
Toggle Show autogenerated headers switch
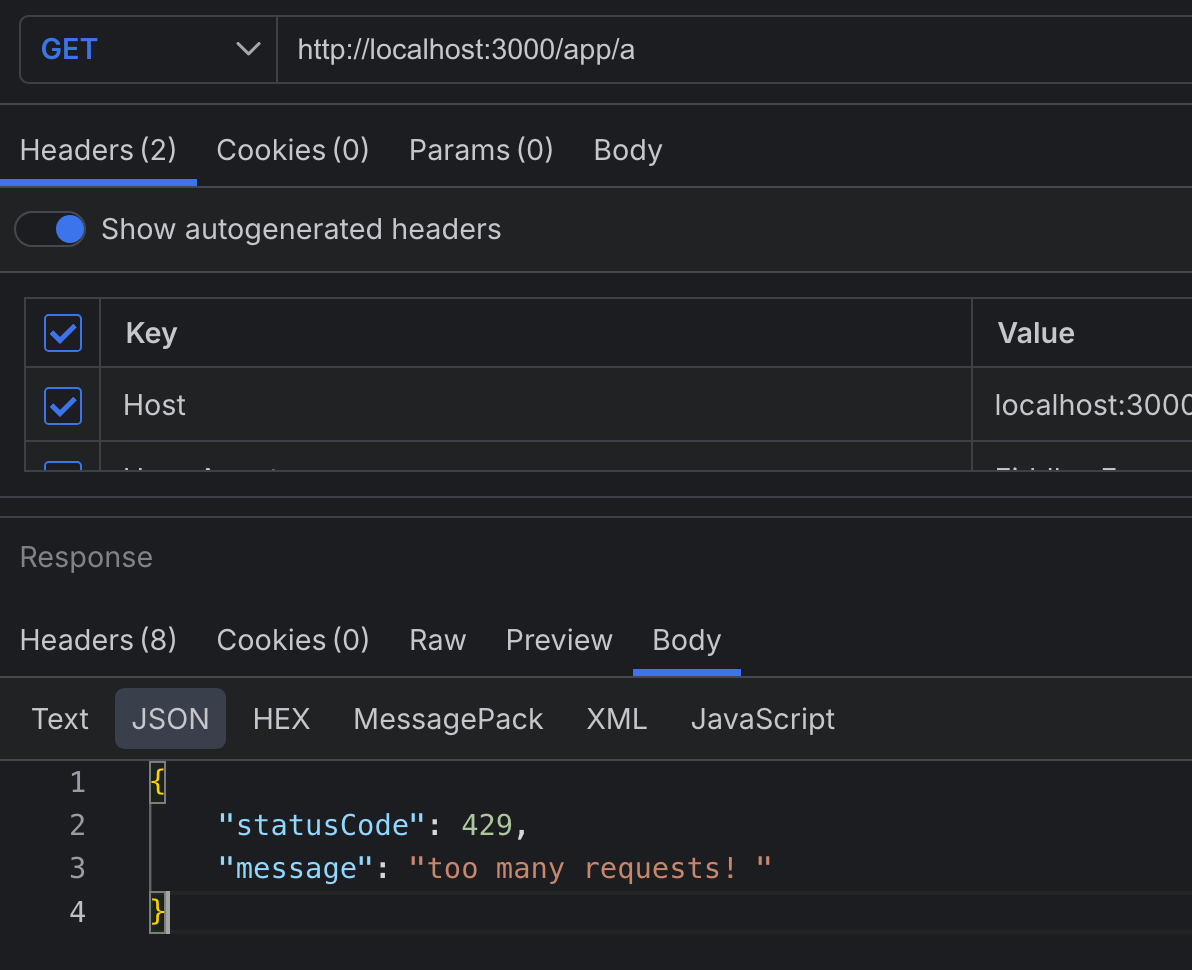tap(51, 229)
